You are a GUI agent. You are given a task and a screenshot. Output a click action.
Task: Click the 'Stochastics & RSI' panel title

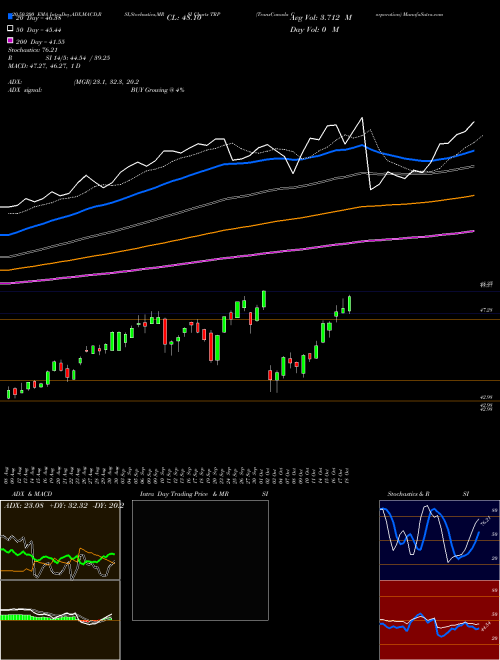428,494
